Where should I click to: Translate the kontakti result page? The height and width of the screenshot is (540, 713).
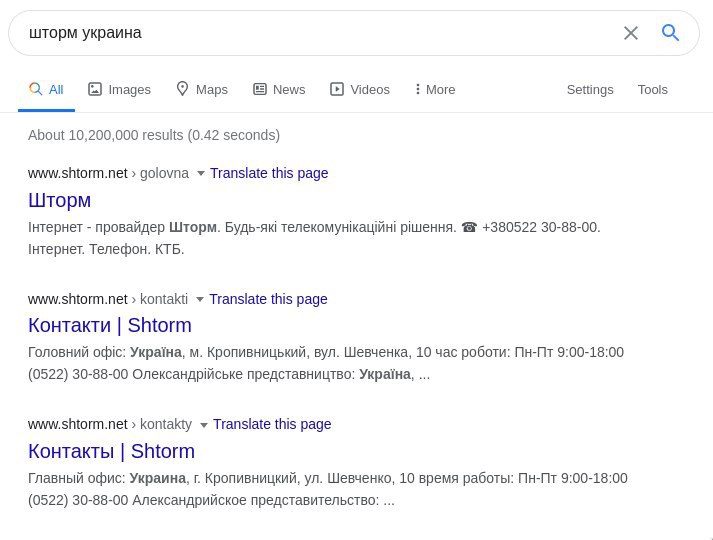268,299
